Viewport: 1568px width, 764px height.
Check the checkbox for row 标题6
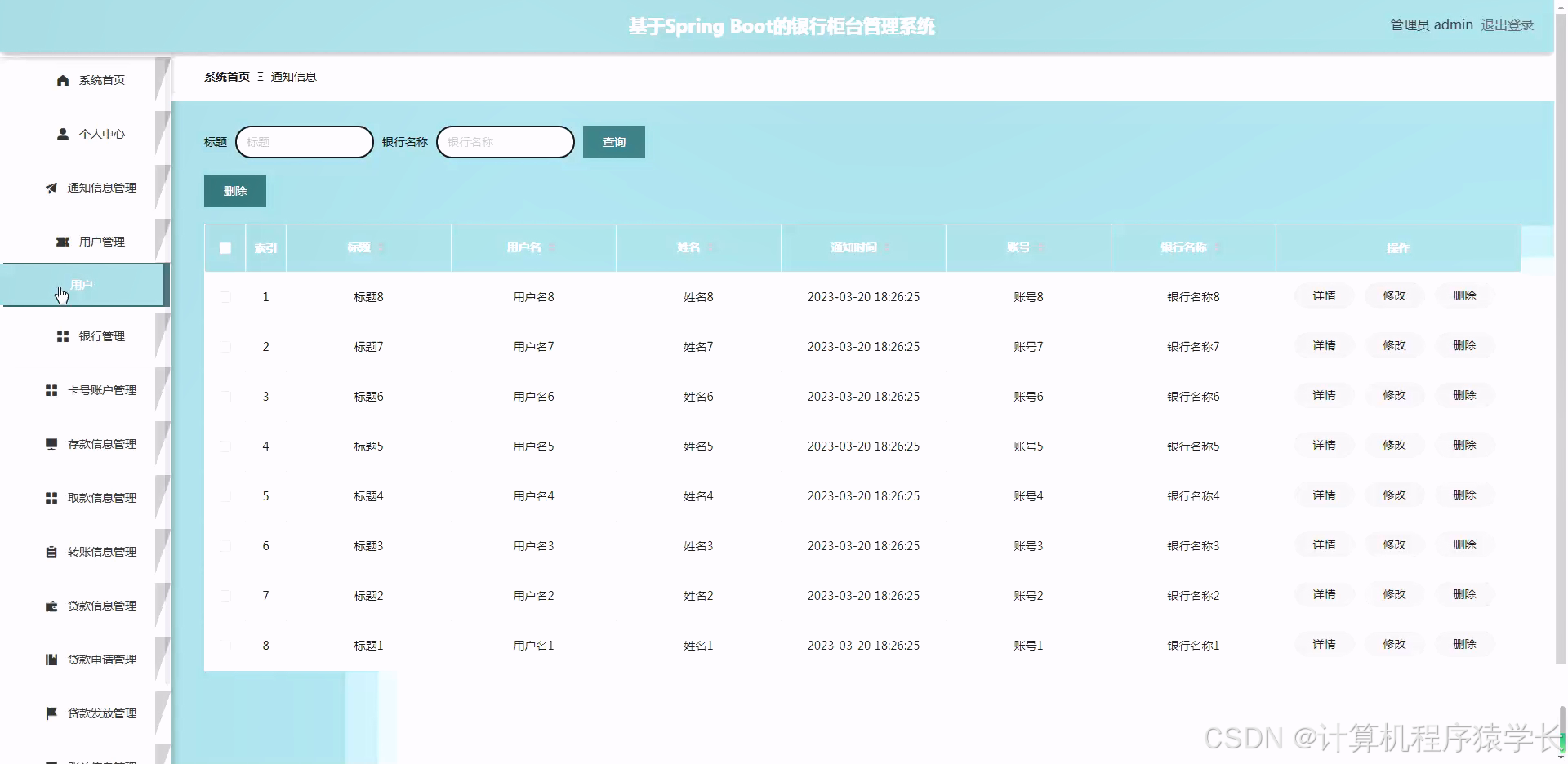(x=225, y=397)
